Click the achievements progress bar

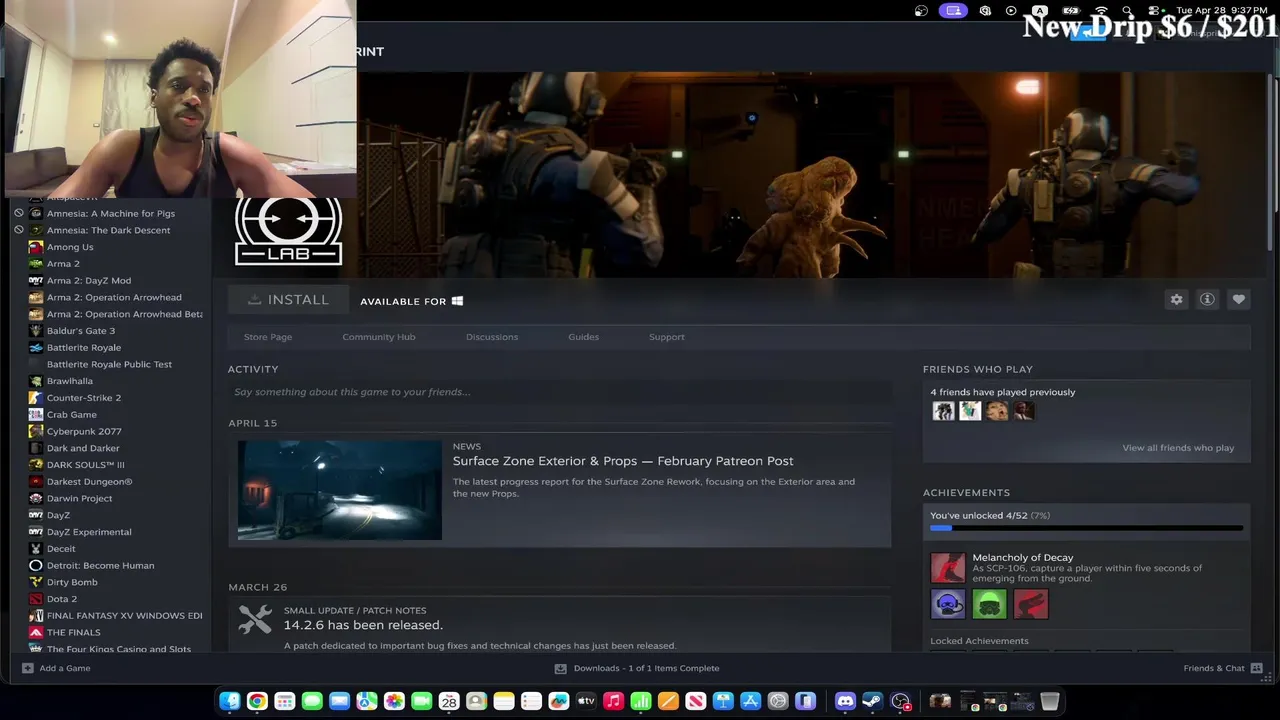click(1086, 528)
